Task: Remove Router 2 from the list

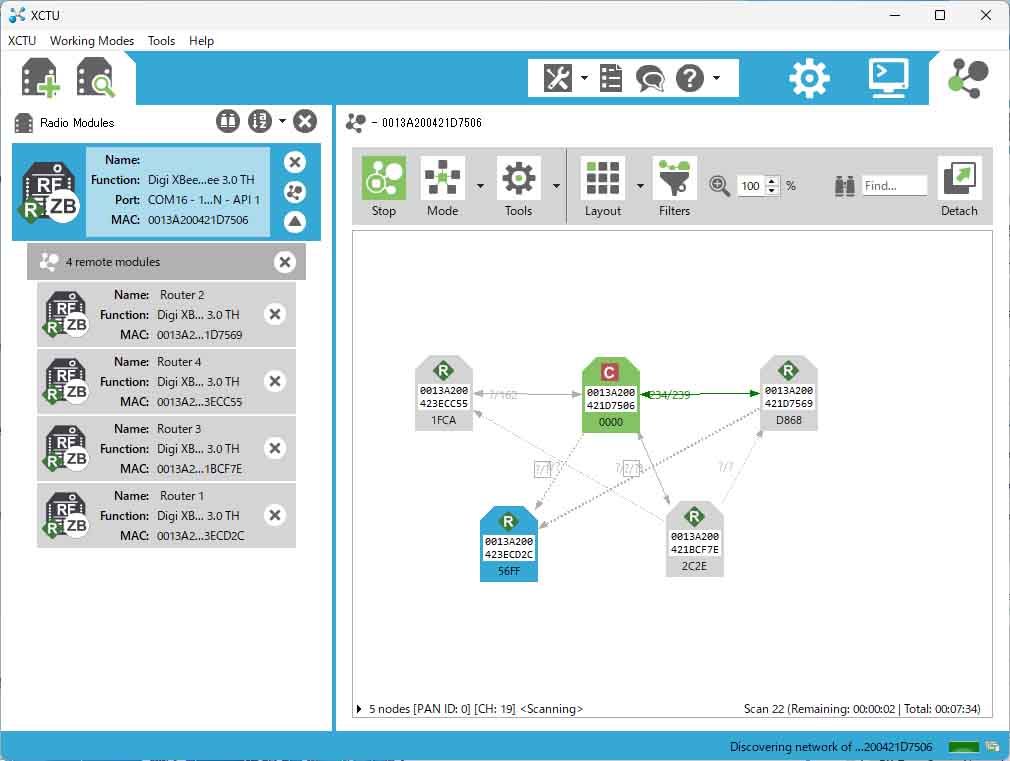Action: tap(275, 315)
